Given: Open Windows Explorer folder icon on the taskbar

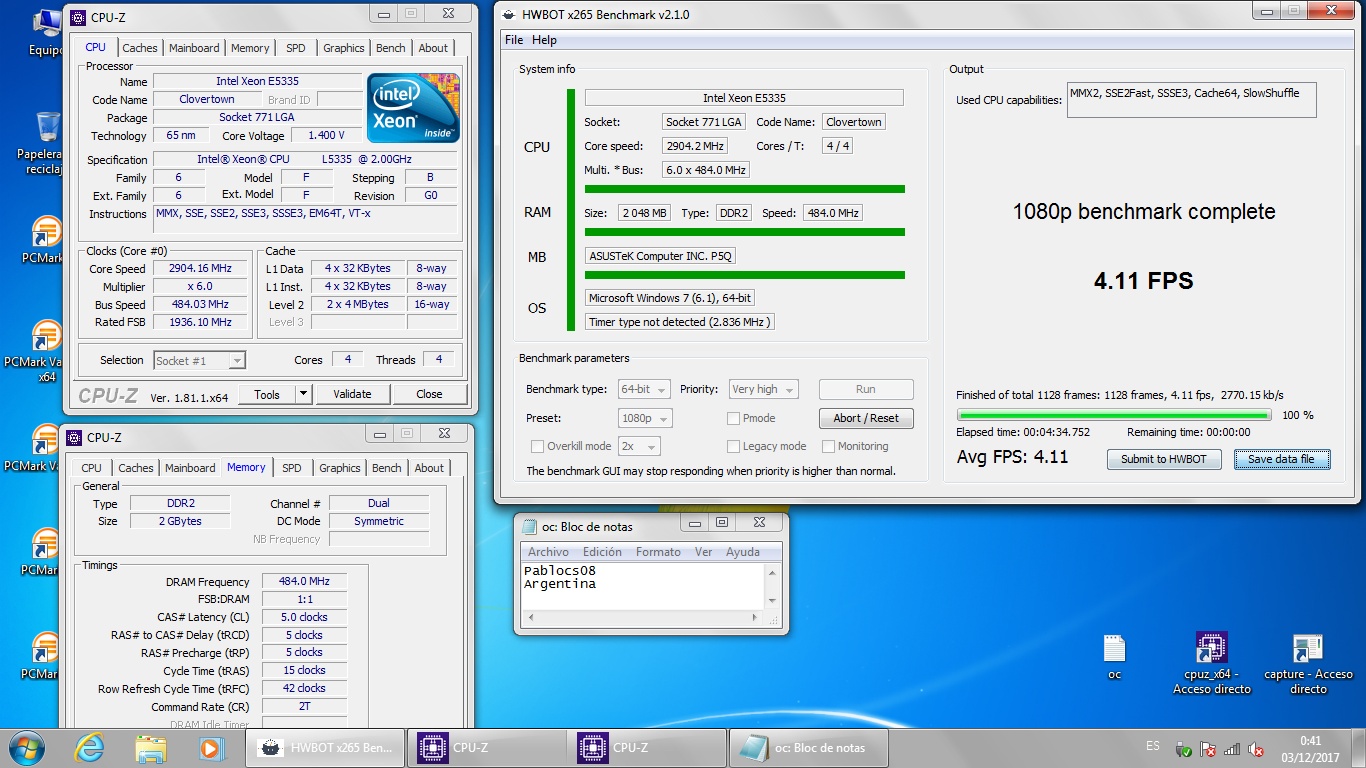Looking at the screenshot, I should [x=151, y=747].
